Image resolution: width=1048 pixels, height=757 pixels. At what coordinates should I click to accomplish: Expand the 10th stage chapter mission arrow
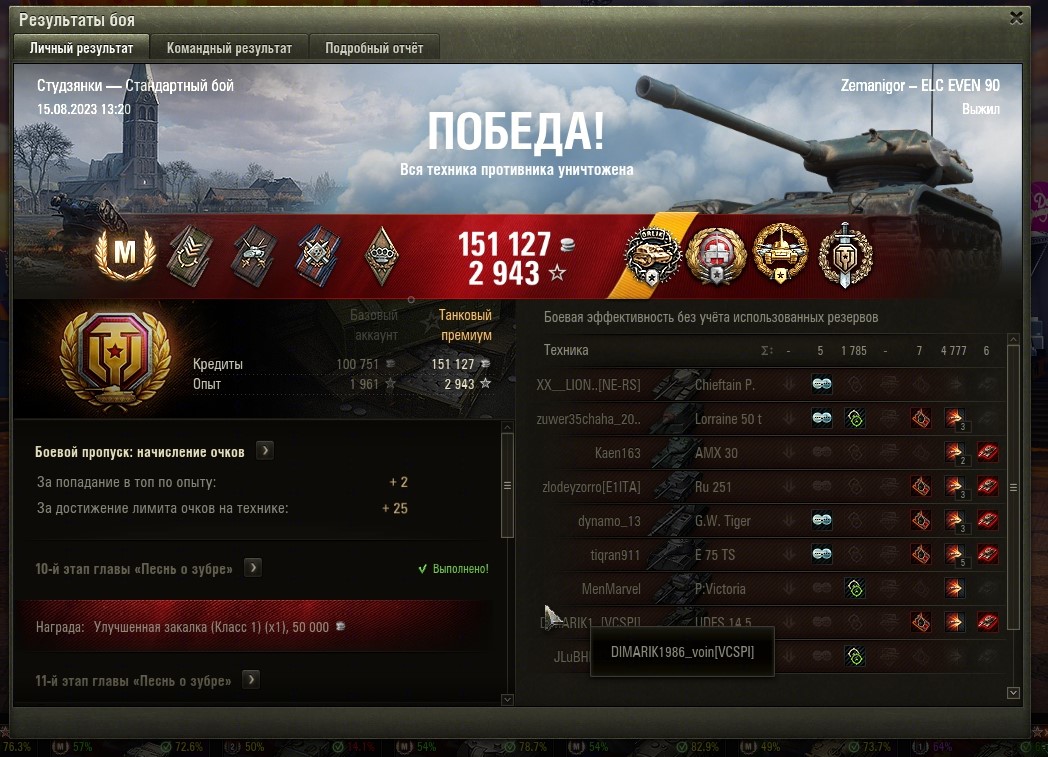tap(253, 568)
